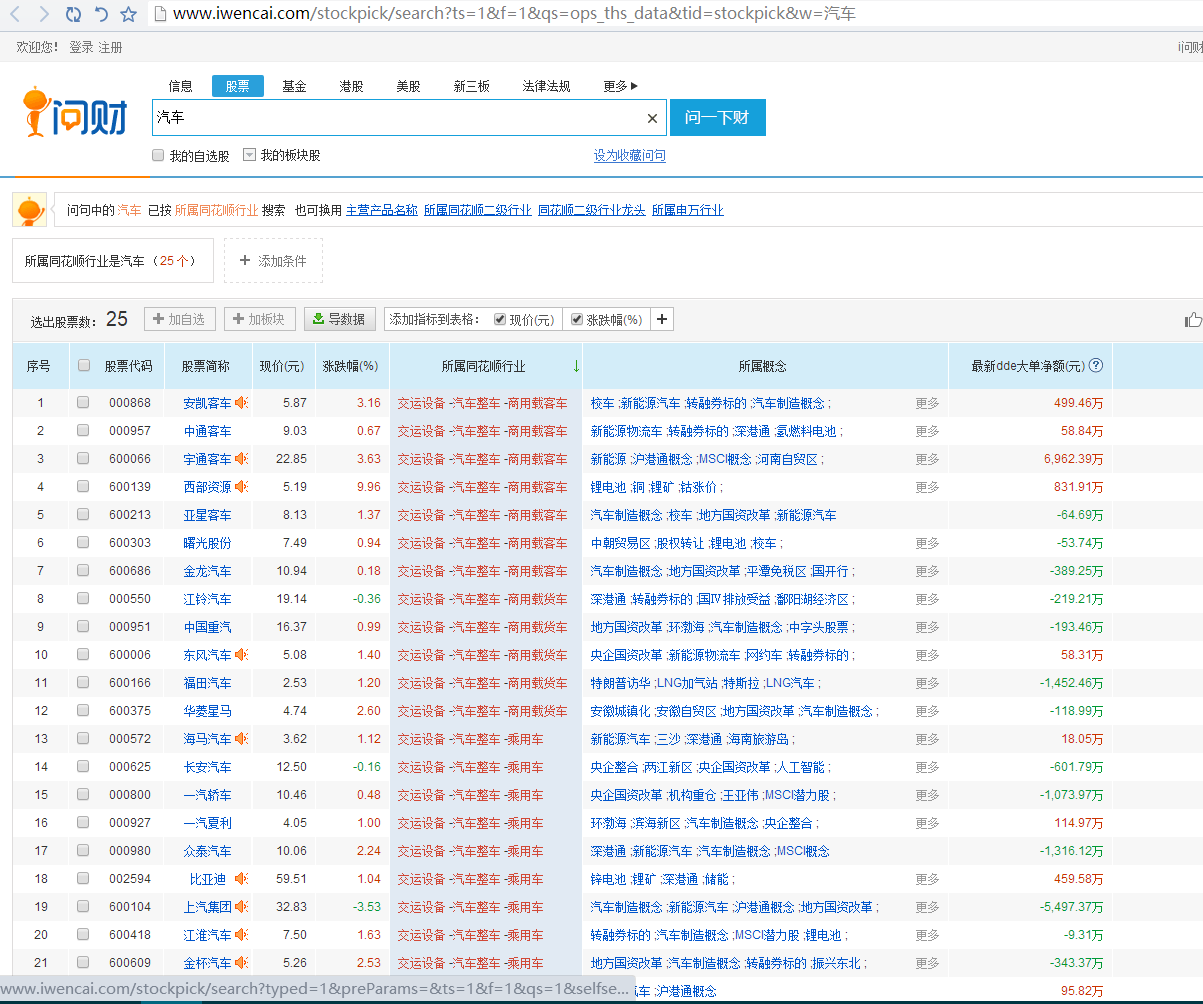Click the speaker icon next to 上汽集团
Screen dimensions: 1203x1004
click(x=241, y=907)
